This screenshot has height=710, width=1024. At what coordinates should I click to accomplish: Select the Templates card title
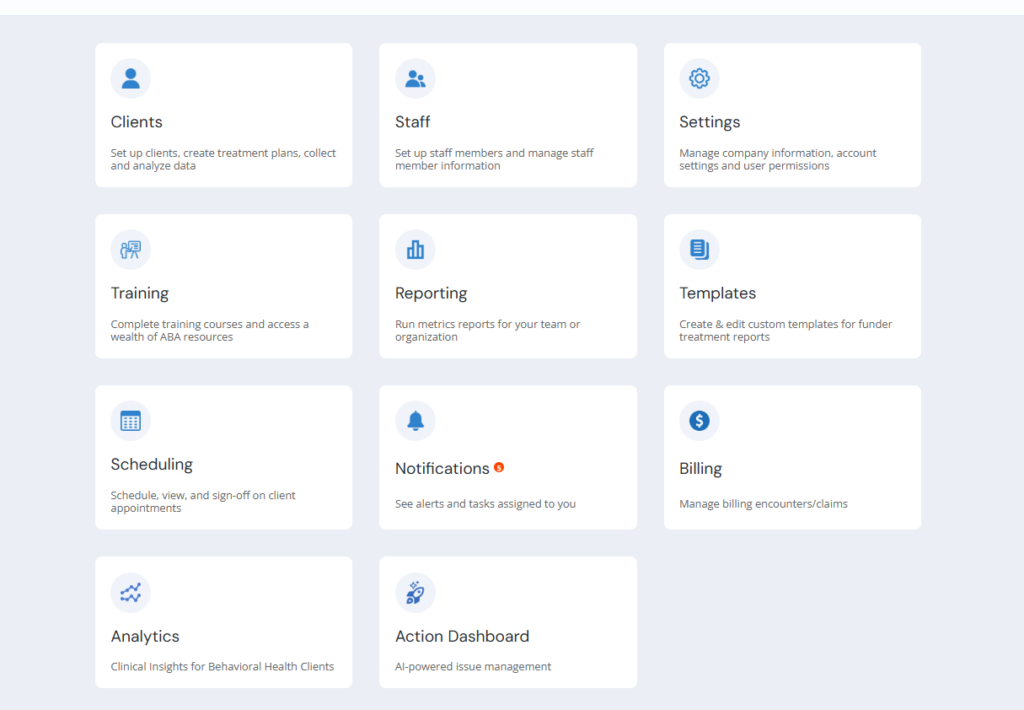(x=718, y=293)
